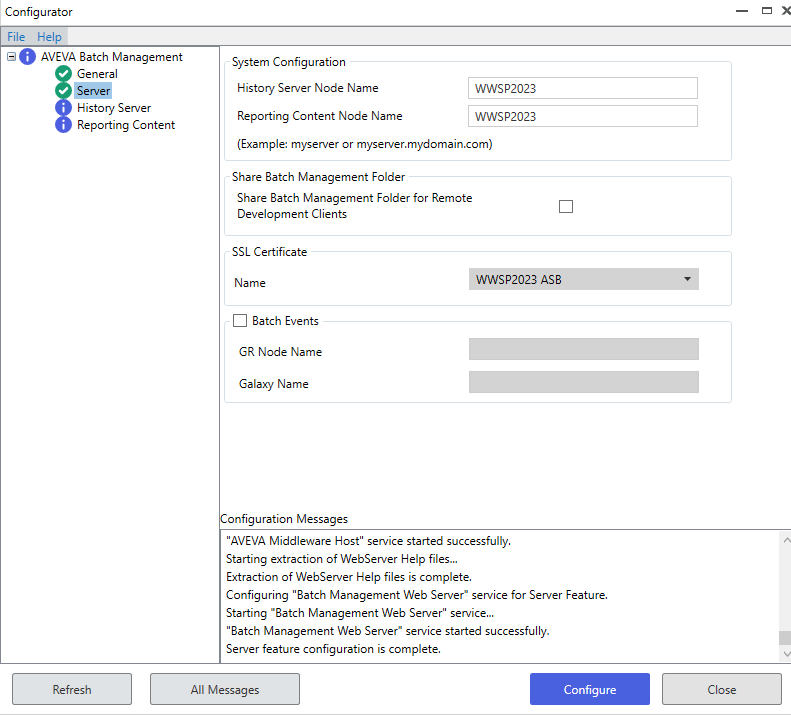Click the Refresh button
This screenshot has height=715, width=791.
(72, 689)
